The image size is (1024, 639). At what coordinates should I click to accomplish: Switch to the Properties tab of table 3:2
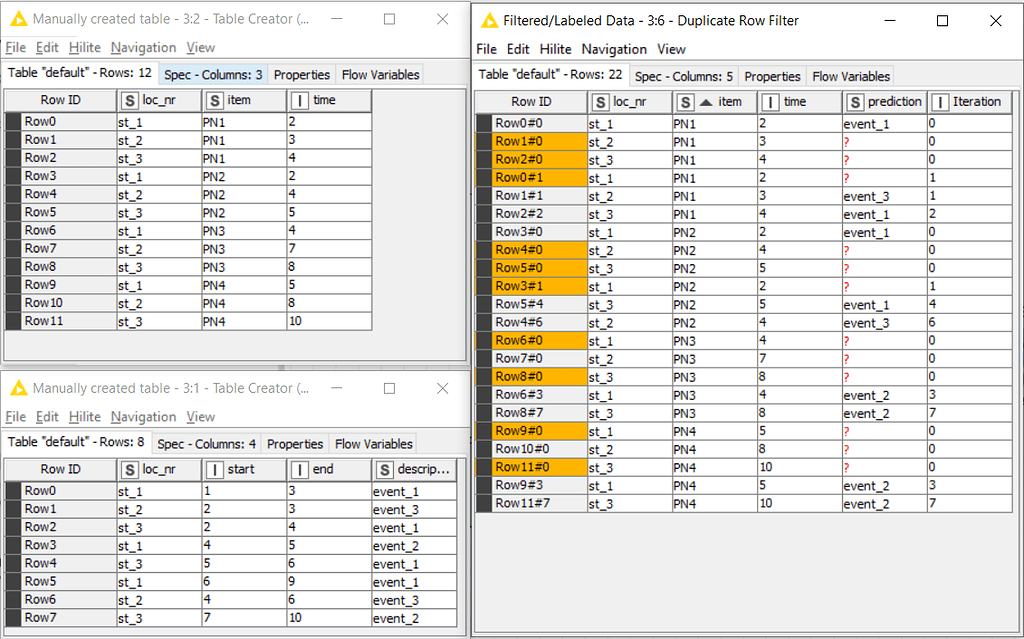tap(301, 73)
